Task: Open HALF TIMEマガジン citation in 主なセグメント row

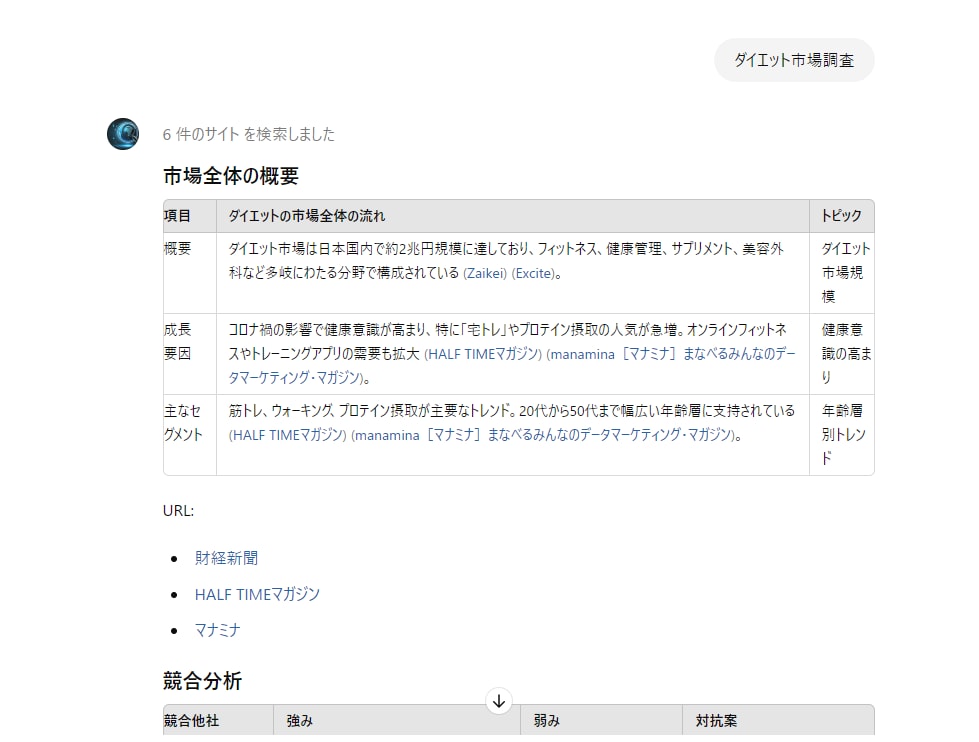Action: 288,435
